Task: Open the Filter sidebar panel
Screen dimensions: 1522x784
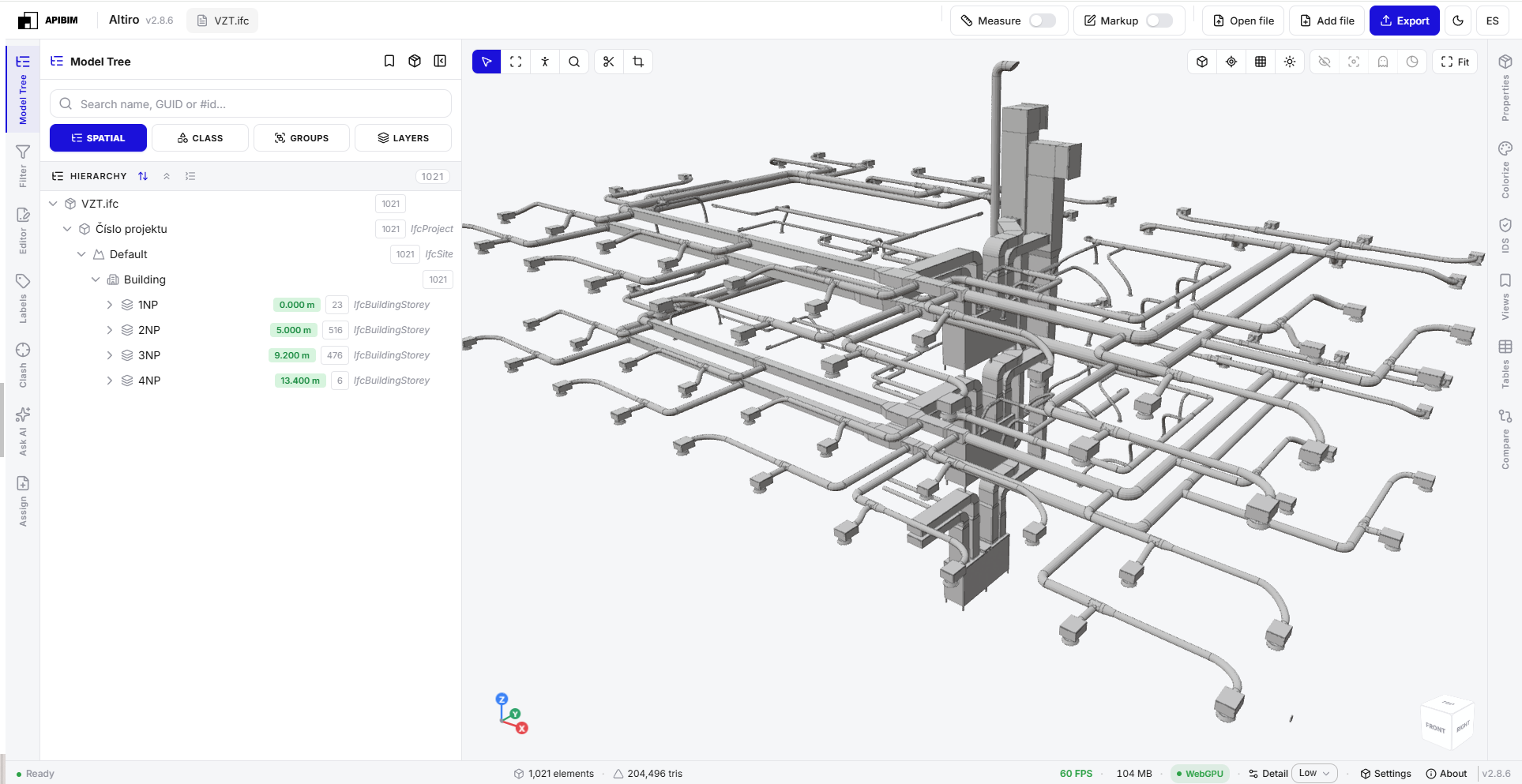Action: [x=23, y=166]
